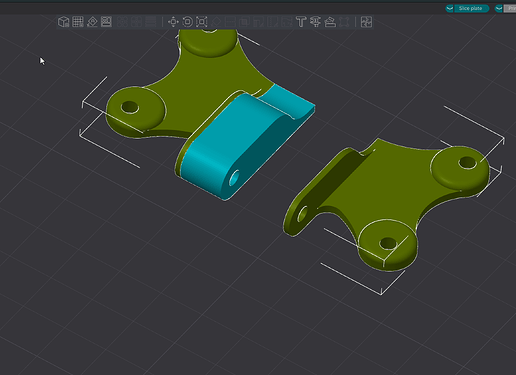Click the grey Print button
Image resolution: width=516 pixels, height=375 pixels.
[x=510, y=8]
